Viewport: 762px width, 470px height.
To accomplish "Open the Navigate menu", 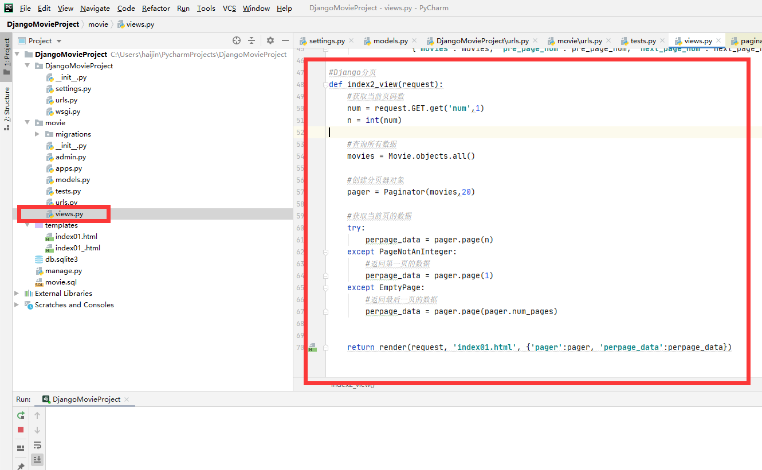I will pos(95,8).
